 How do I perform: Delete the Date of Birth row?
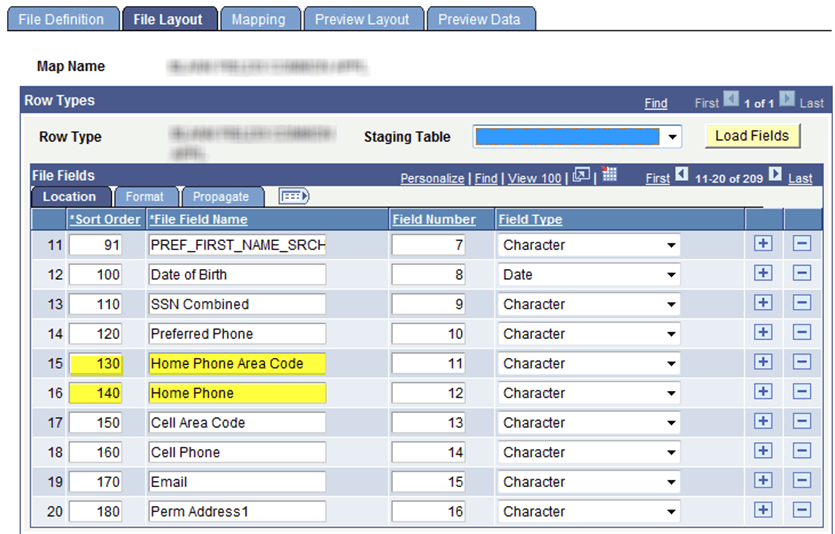(x=801, y=274)
